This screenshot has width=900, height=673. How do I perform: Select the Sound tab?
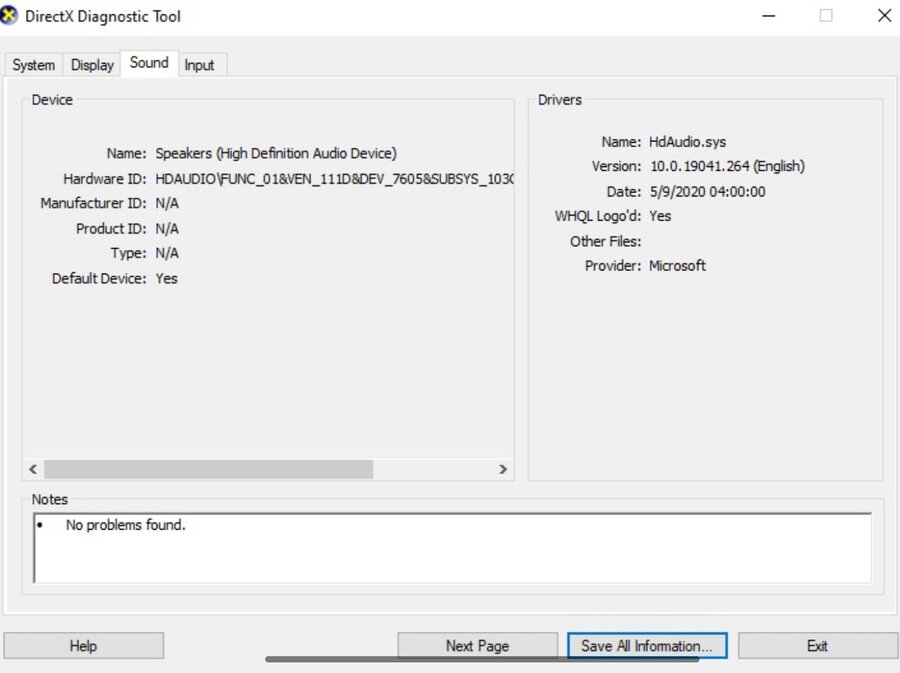point(149,63)
